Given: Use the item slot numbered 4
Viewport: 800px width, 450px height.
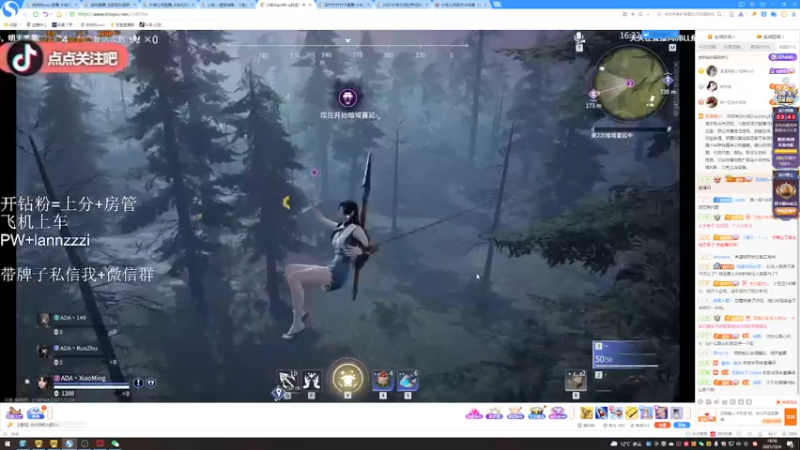Looking at the screenshot, I should (383, 381).
